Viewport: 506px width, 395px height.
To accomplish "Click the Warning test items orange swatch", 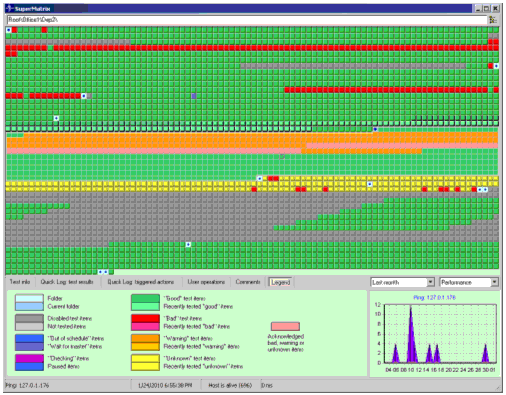I will 145,338.
